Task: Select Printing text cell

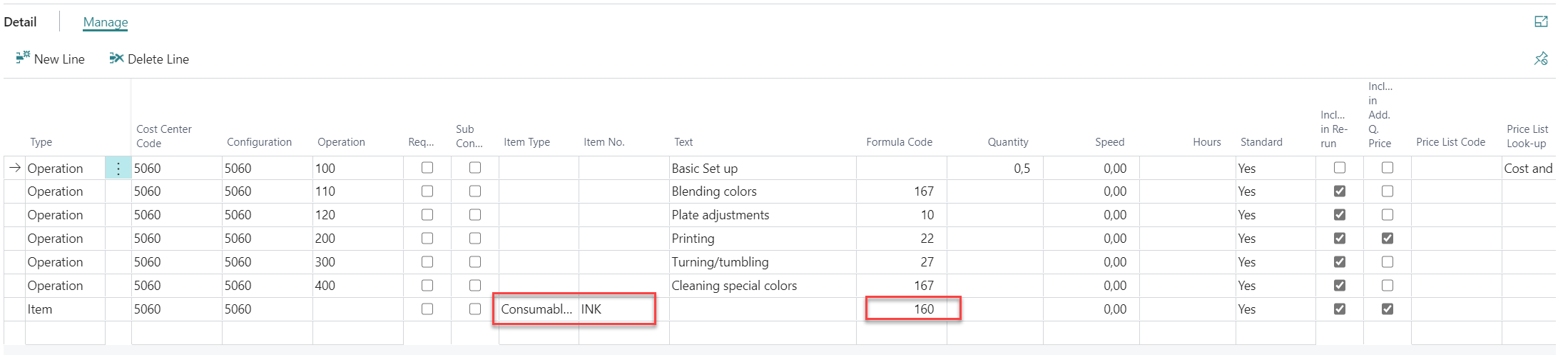Action: pyautogui.click(x=763, y=239)
